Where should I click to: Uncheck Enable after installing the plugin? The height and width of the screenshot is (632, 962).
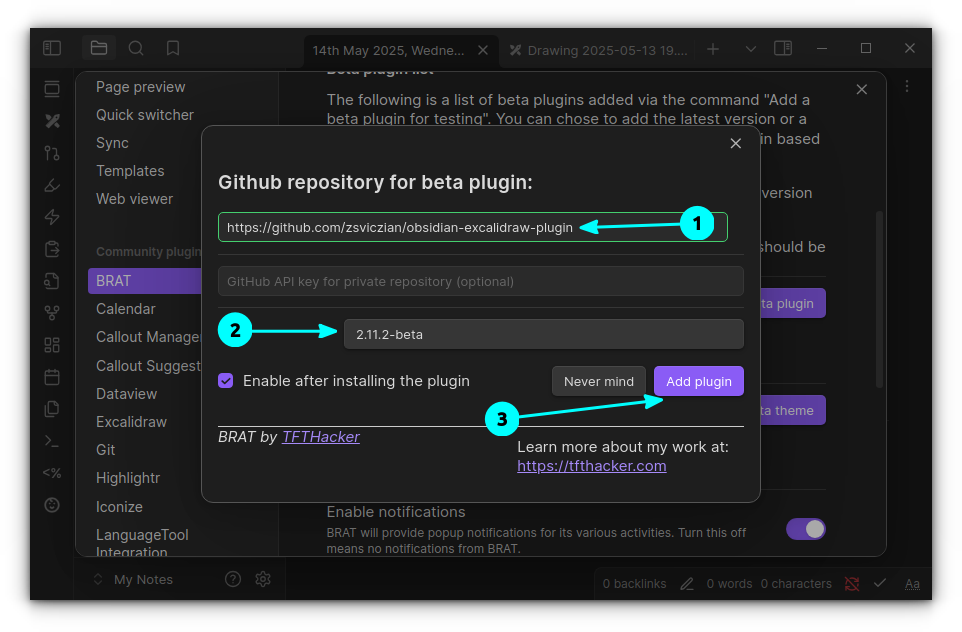coord(226,381)
